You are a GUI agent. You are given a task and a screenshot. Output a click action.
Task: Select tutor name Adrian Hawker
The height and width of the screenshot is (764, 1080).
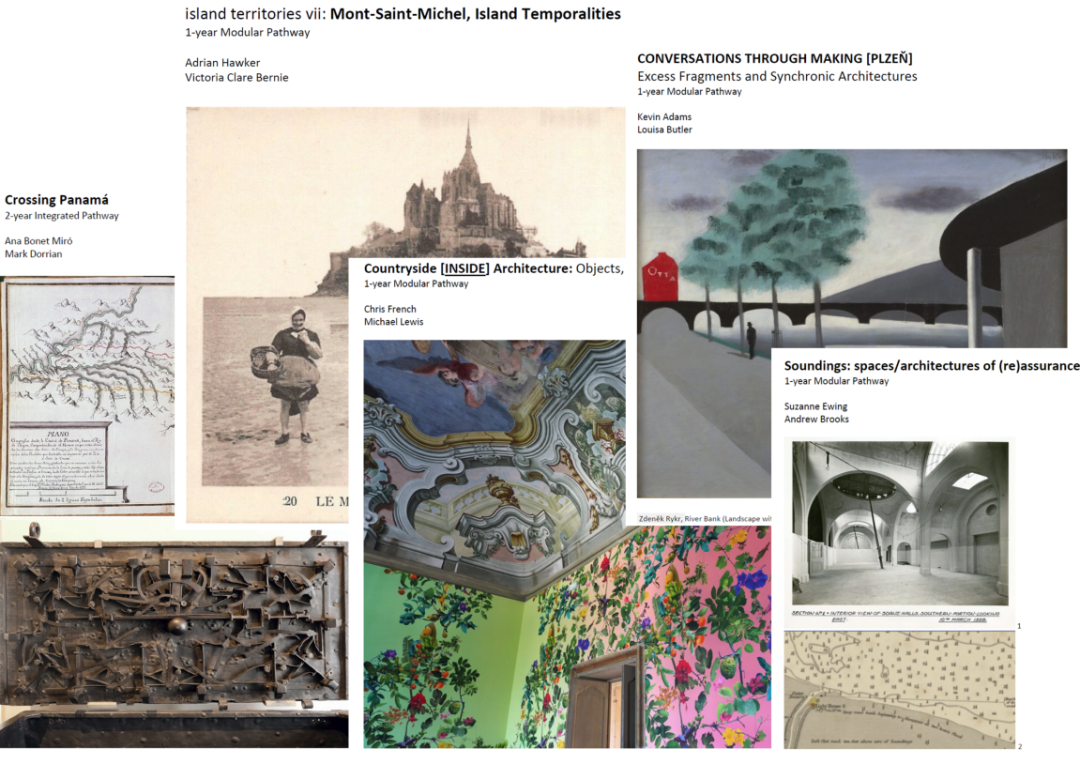tap(222, 63)
